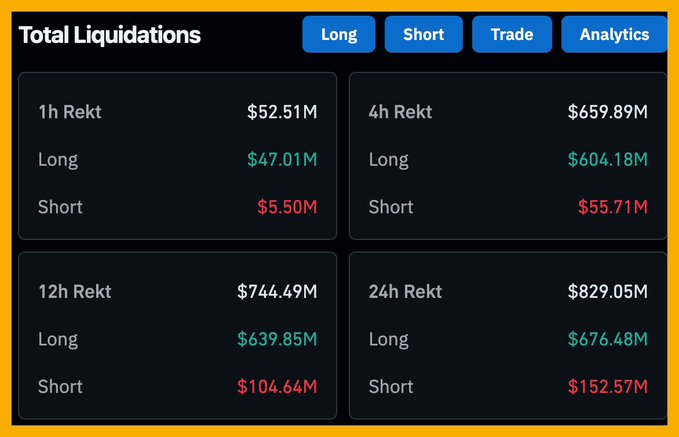Select the 4h Rekt label
This screenshot has height=437, width=679.
401,112
